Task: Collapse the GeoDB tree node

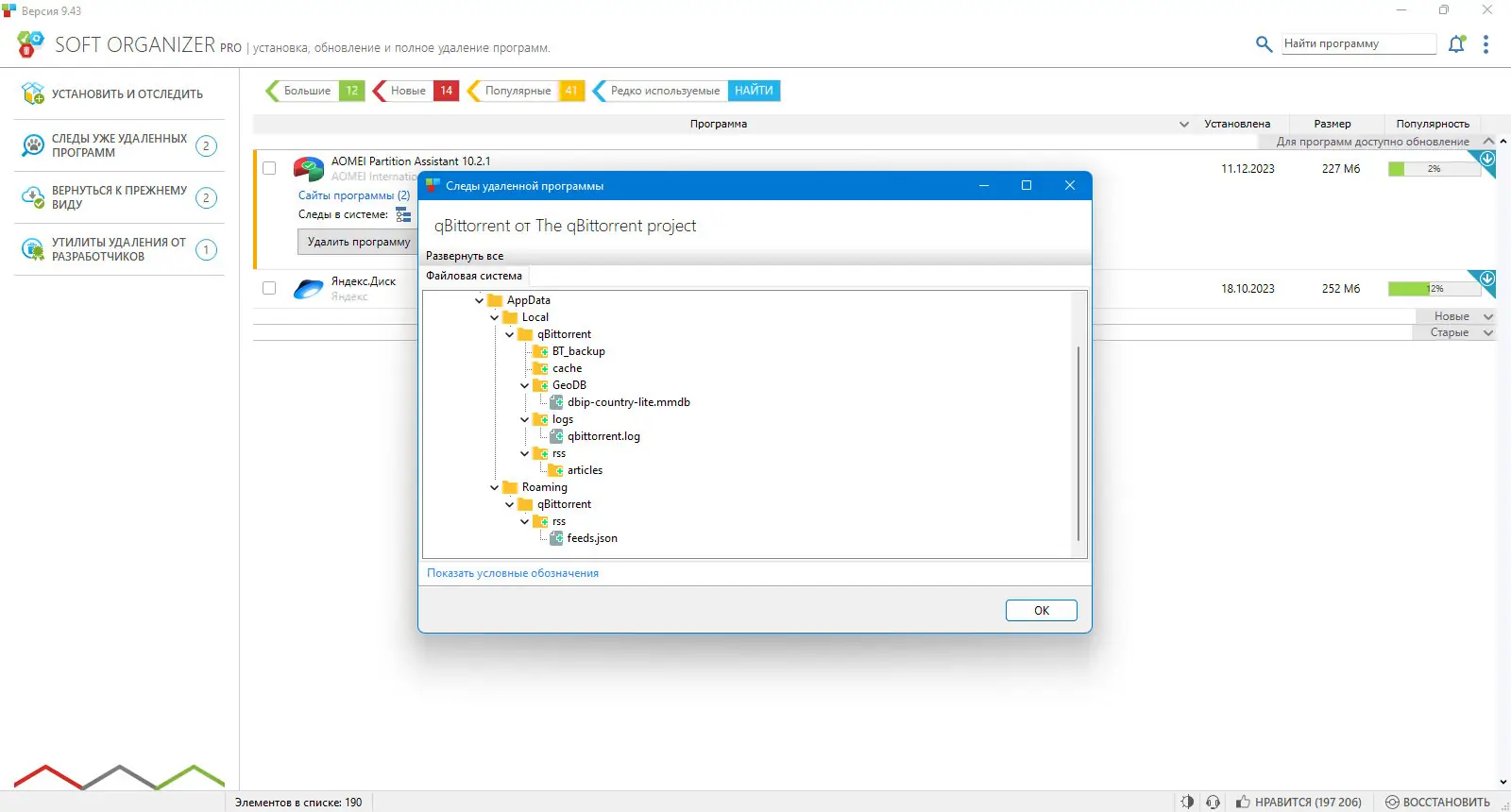Action: tap(525, 385)
